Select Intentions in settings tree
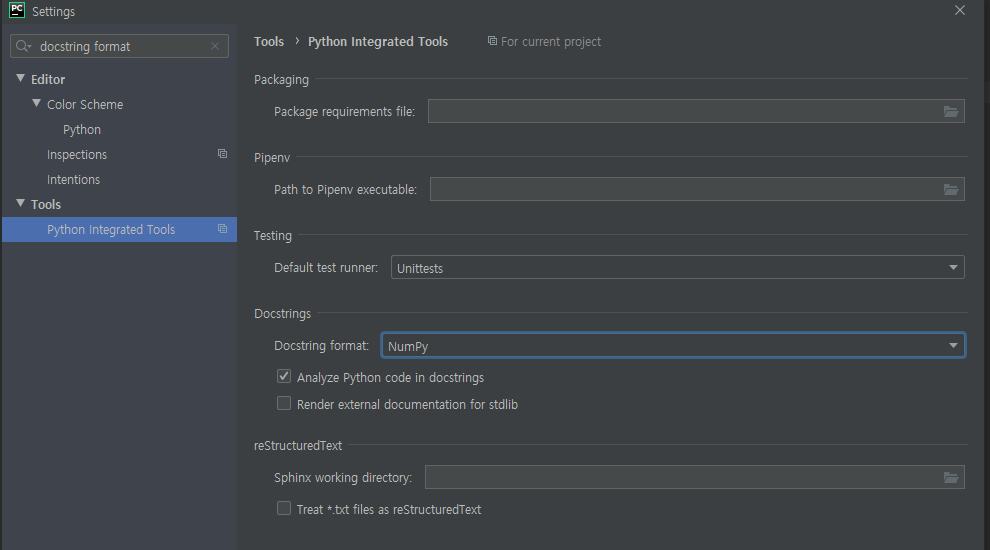This screenshot has height=550, width=990. (73, 179)
